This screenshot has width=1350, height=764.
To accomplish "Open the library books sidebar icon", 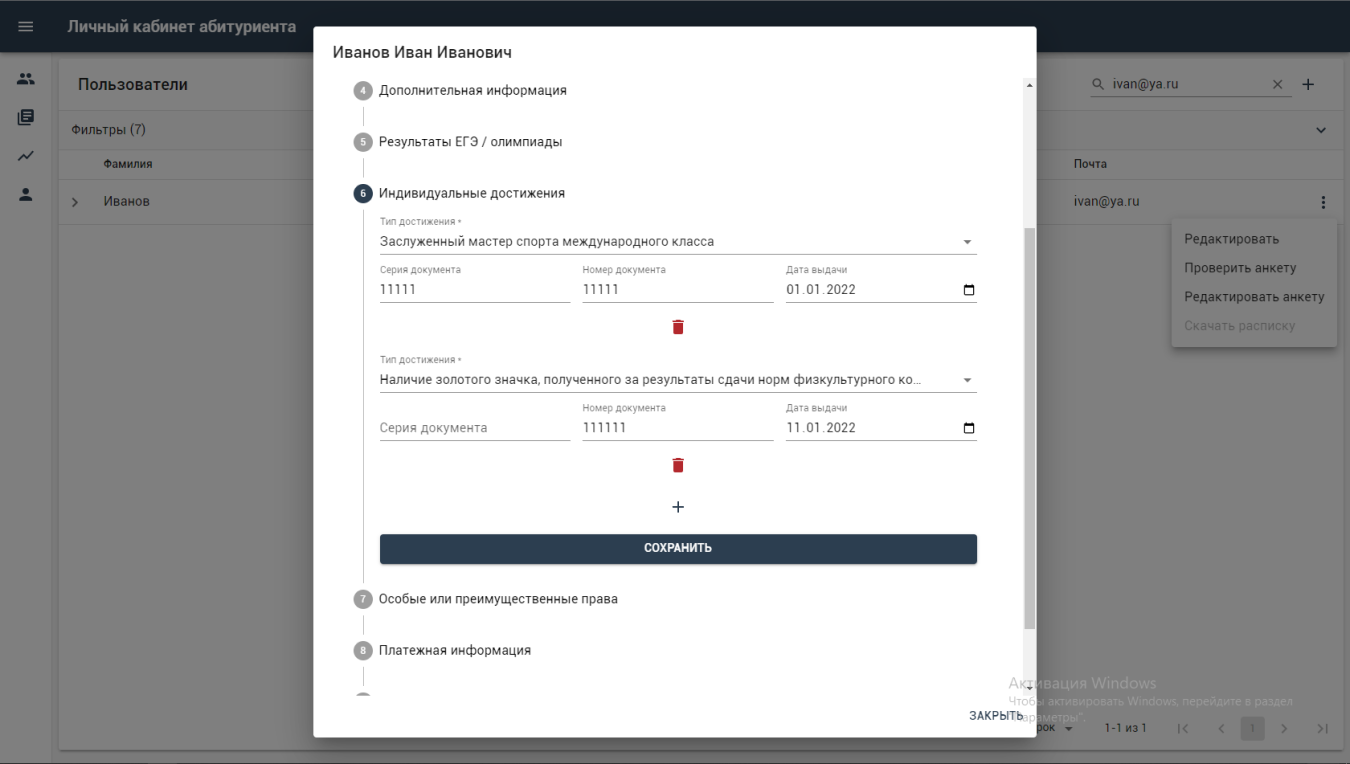I will click(26, 118).
